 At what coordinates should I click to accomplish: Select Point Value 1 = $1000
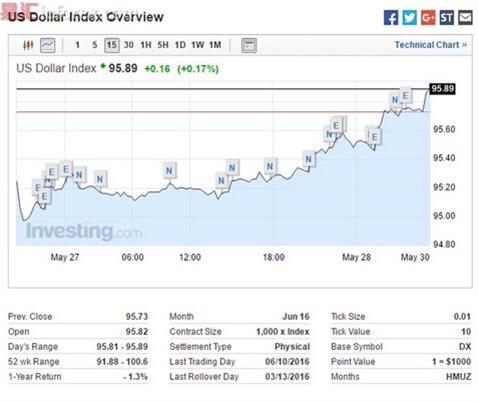point(451,362)
